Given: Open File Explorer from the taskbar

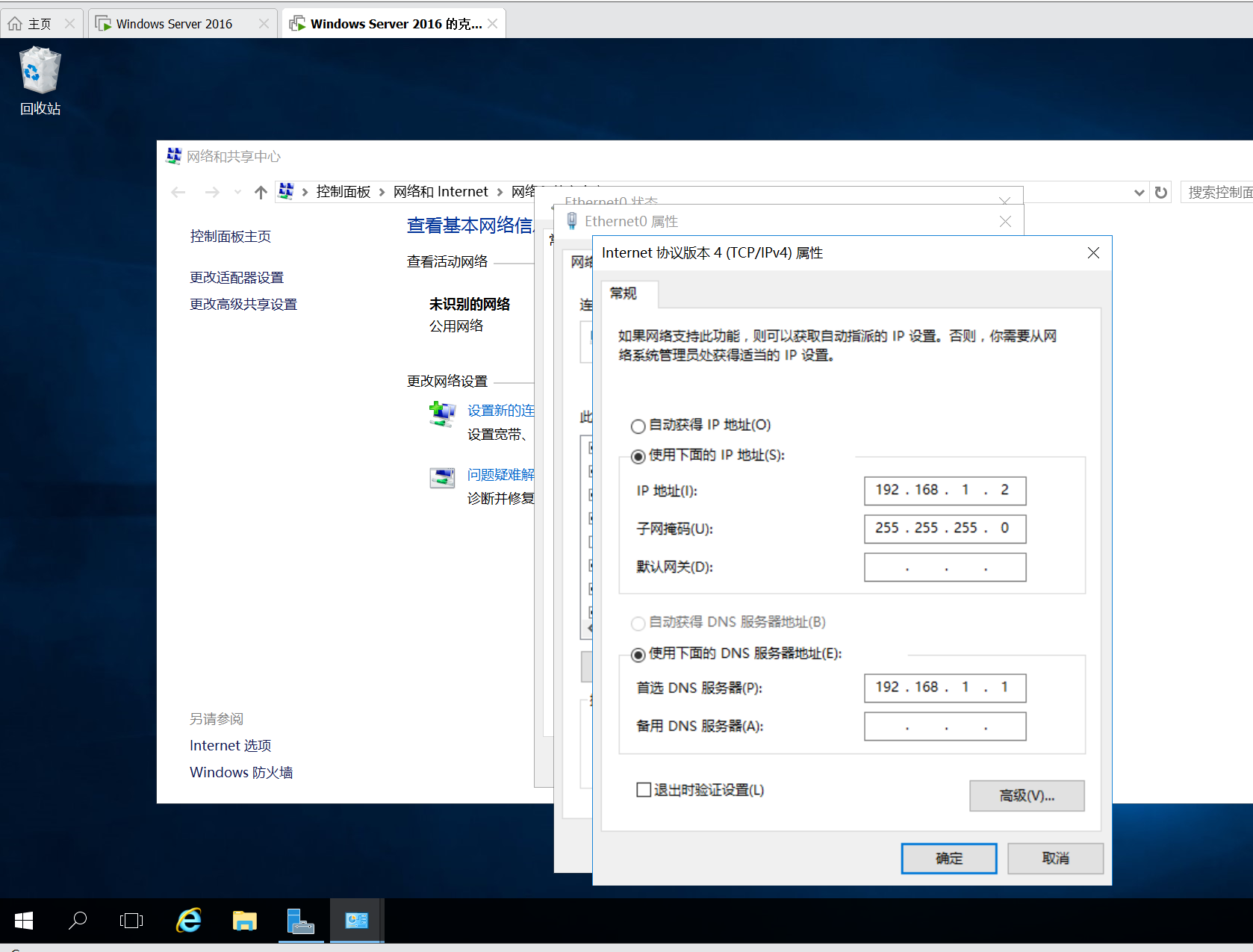Looking at the screenshot, I should (244, 921).
